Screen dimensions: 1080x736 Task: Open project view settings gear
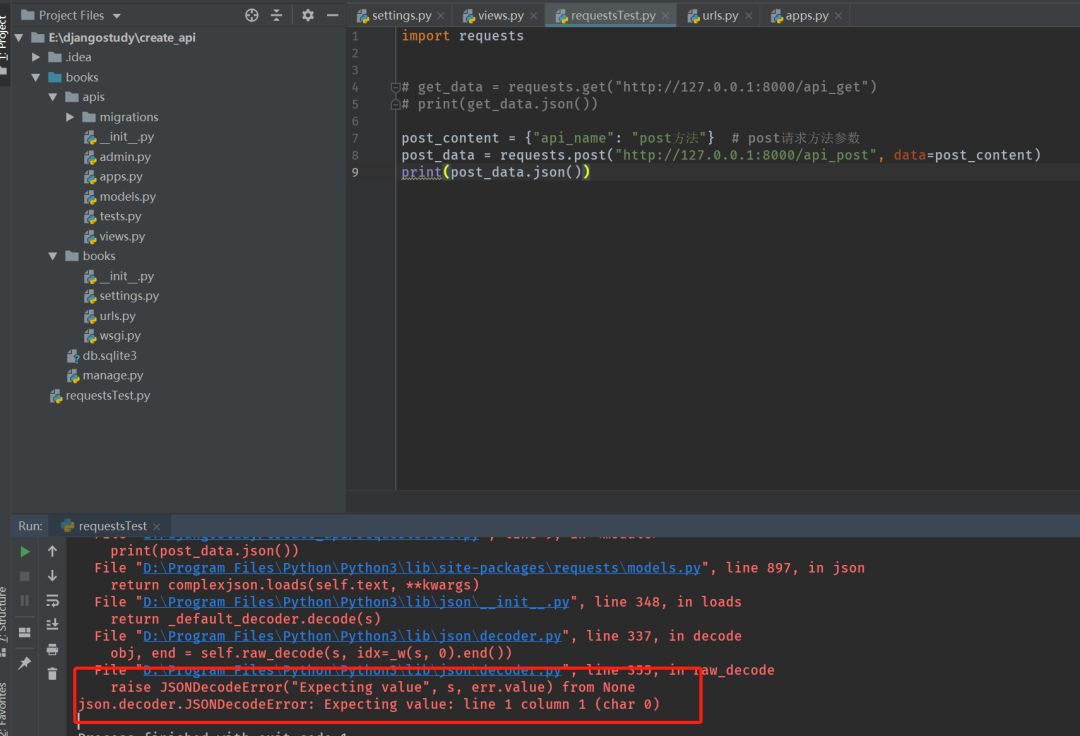(x=307, y=15)
